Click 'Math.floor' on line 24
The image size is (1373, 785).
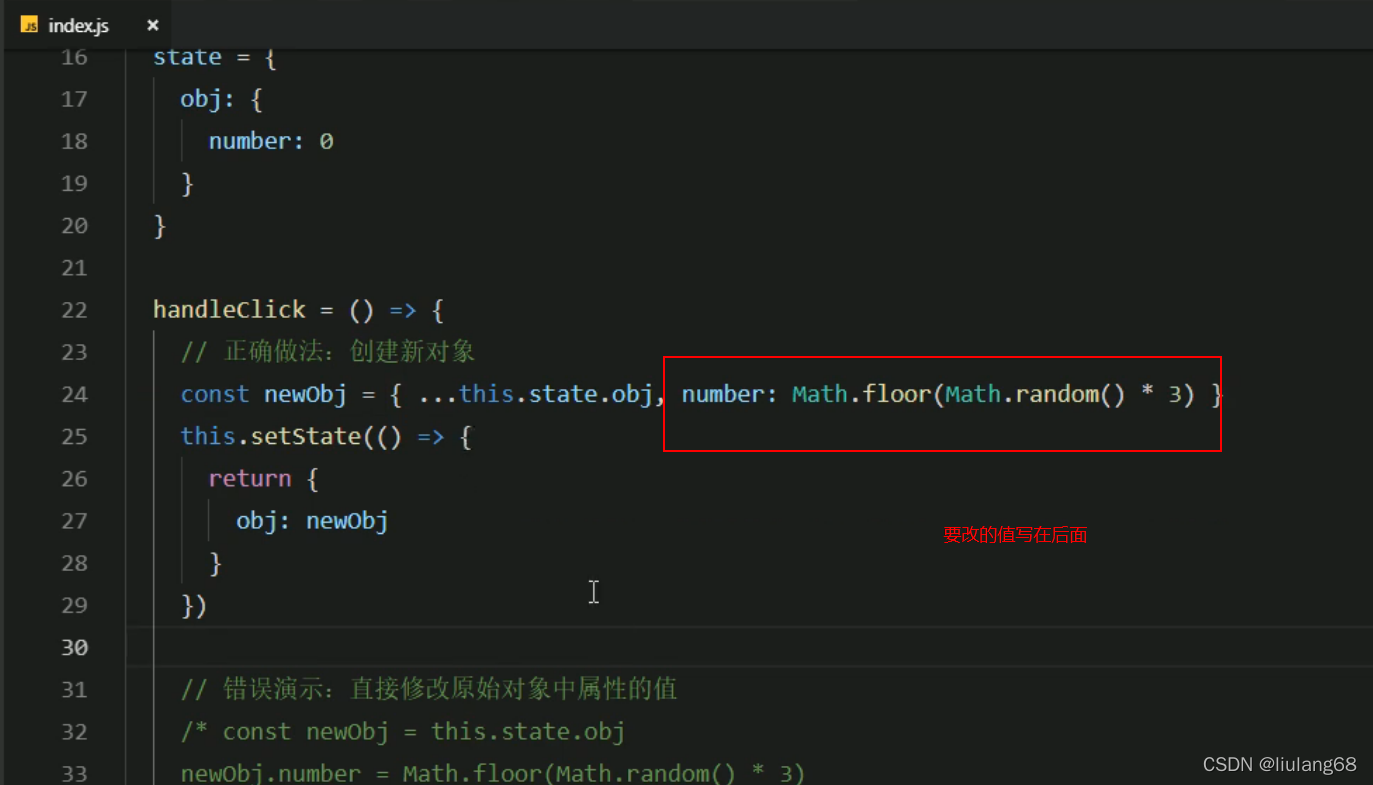[862, 394]
